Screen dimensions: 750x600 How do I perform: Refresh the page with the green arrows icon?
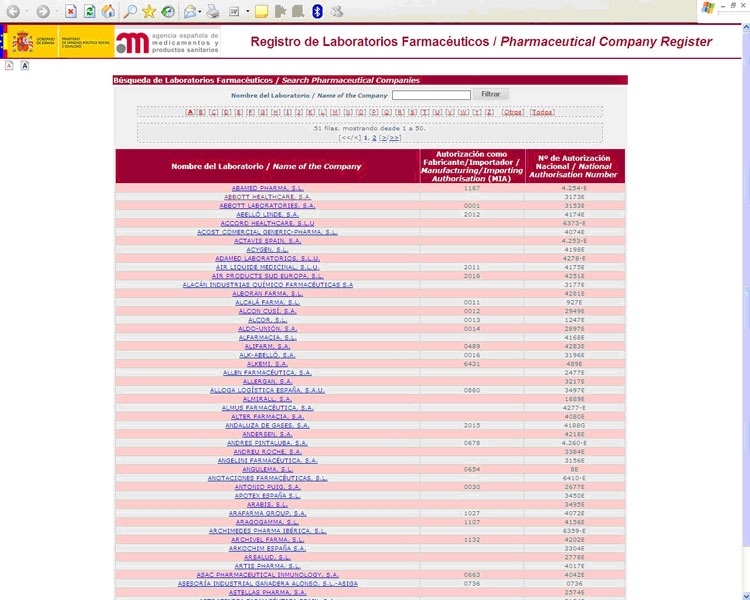click(x=89, y=11)
